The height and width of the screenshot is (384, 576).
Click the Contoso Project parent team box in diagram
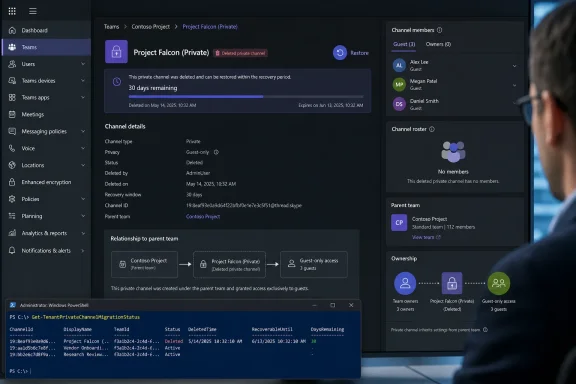click(144, 264)
